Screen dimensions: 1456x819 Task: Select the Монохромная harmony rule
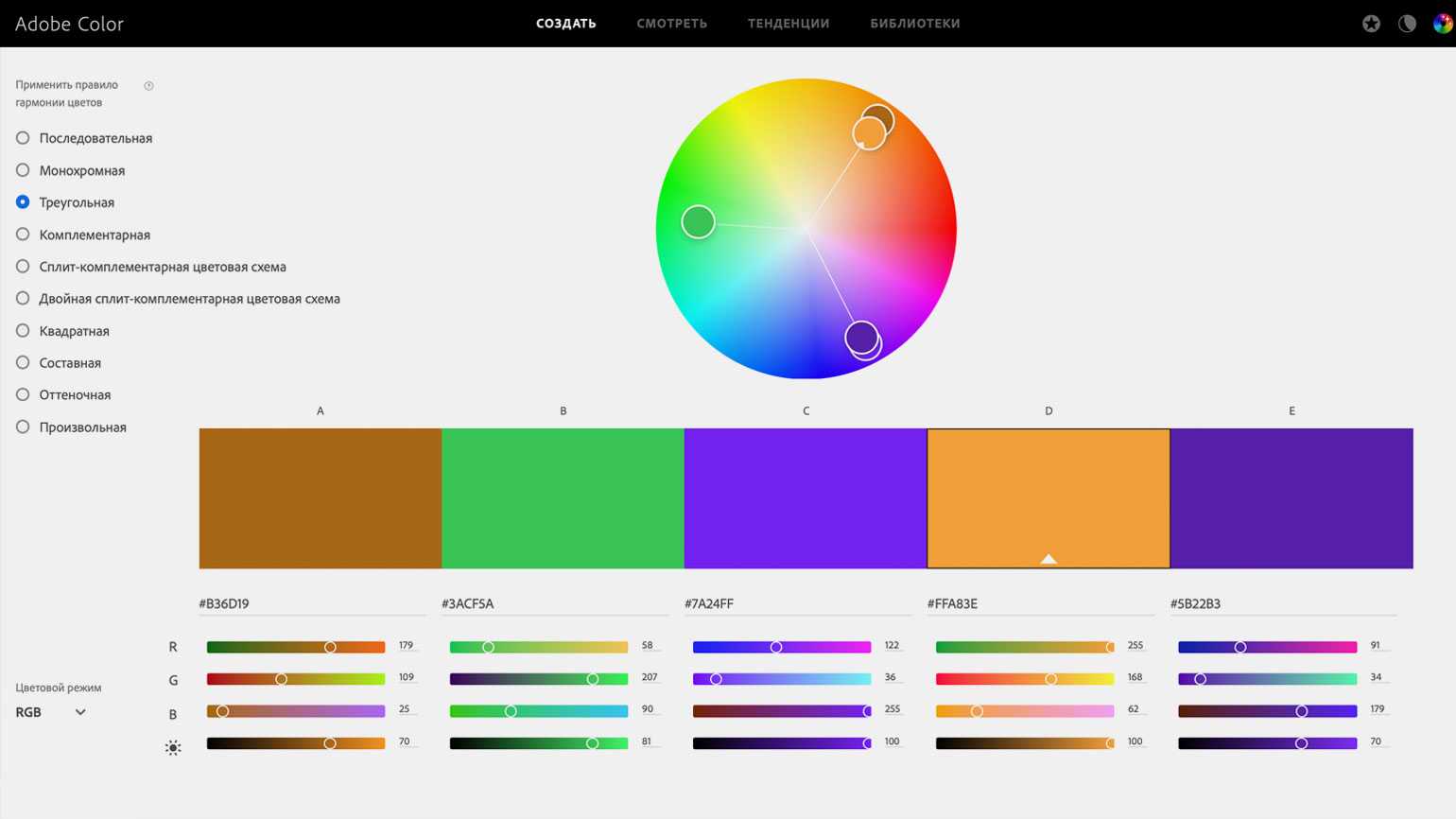click(x=23, y=170)
